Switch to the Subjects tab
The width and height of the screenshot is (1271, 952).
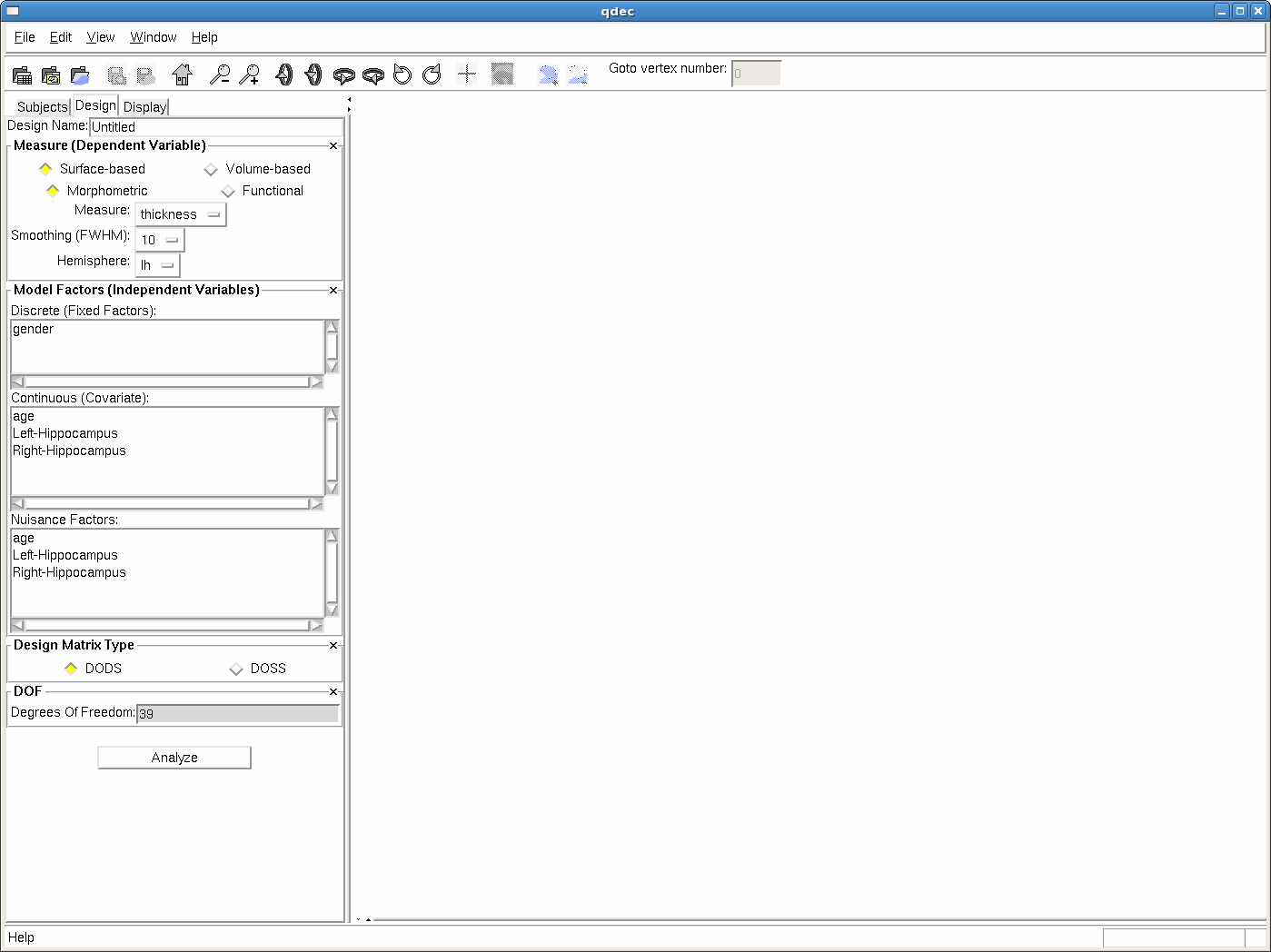(x=42, y=107)
